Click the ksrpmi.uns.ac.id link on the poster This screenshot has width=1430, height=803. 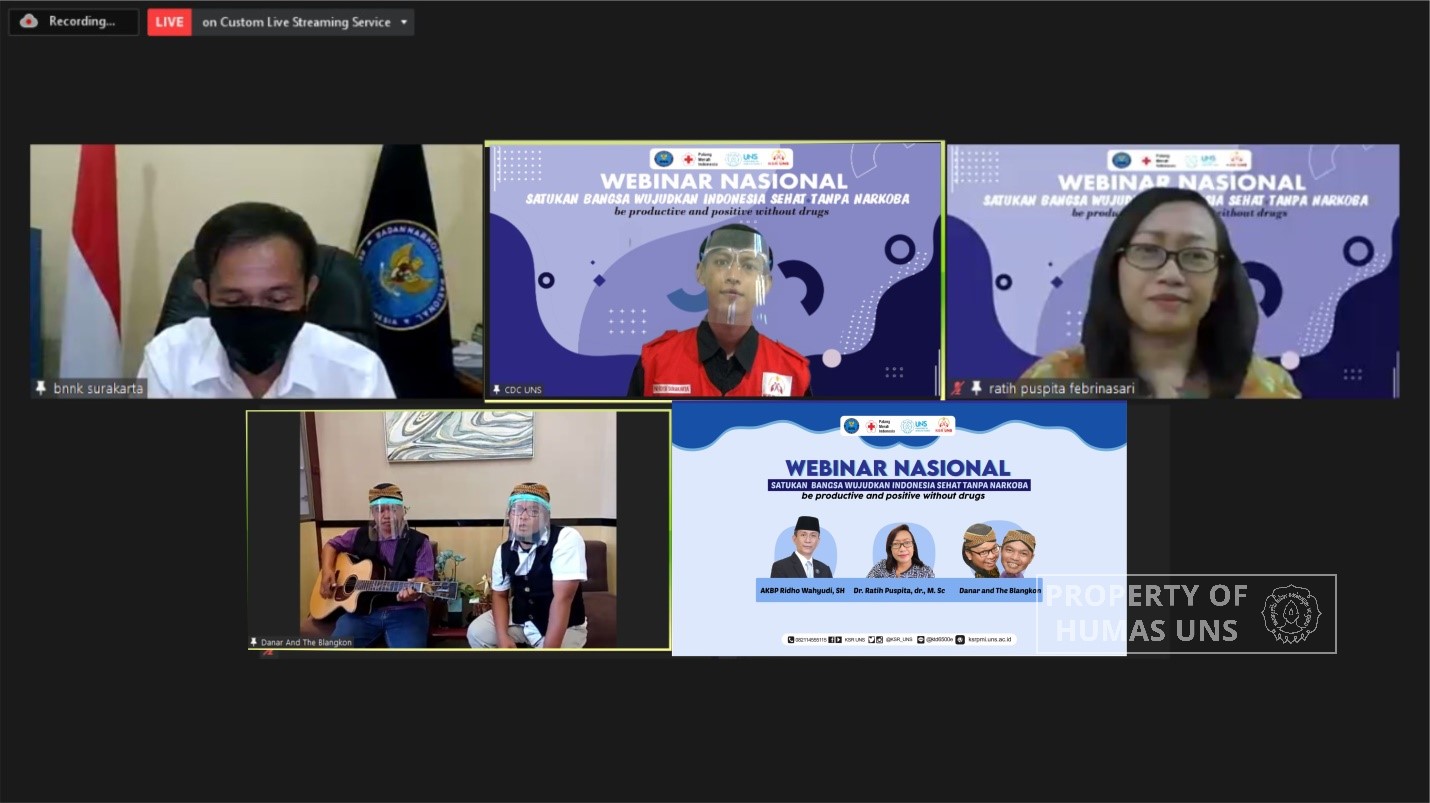pyautogui.click(x=990, y=639)
